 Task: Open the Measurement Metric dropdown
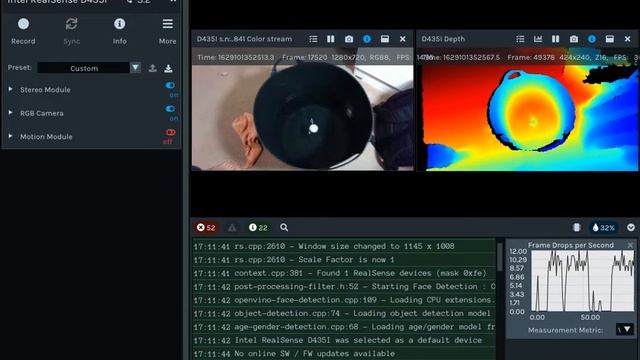point(625,329)
